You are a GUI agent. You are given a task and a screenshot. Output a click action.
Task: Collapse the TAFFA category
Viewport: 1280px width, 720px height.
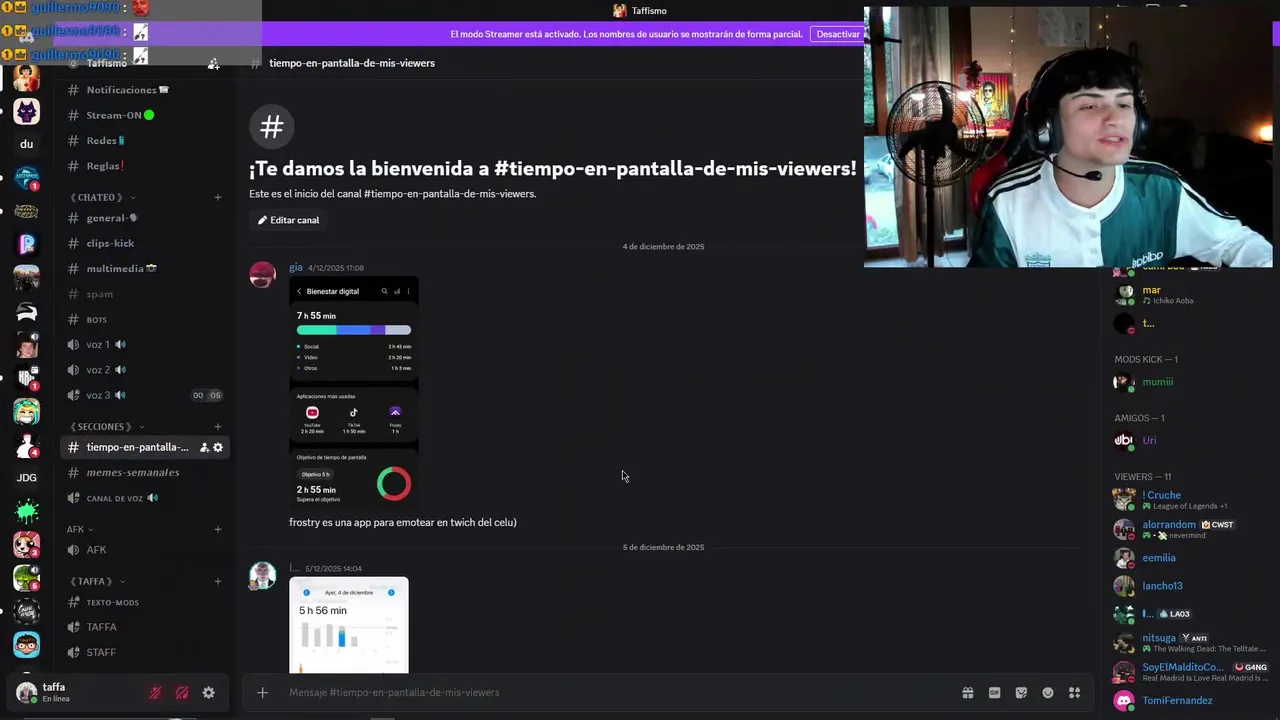point(96,581)
